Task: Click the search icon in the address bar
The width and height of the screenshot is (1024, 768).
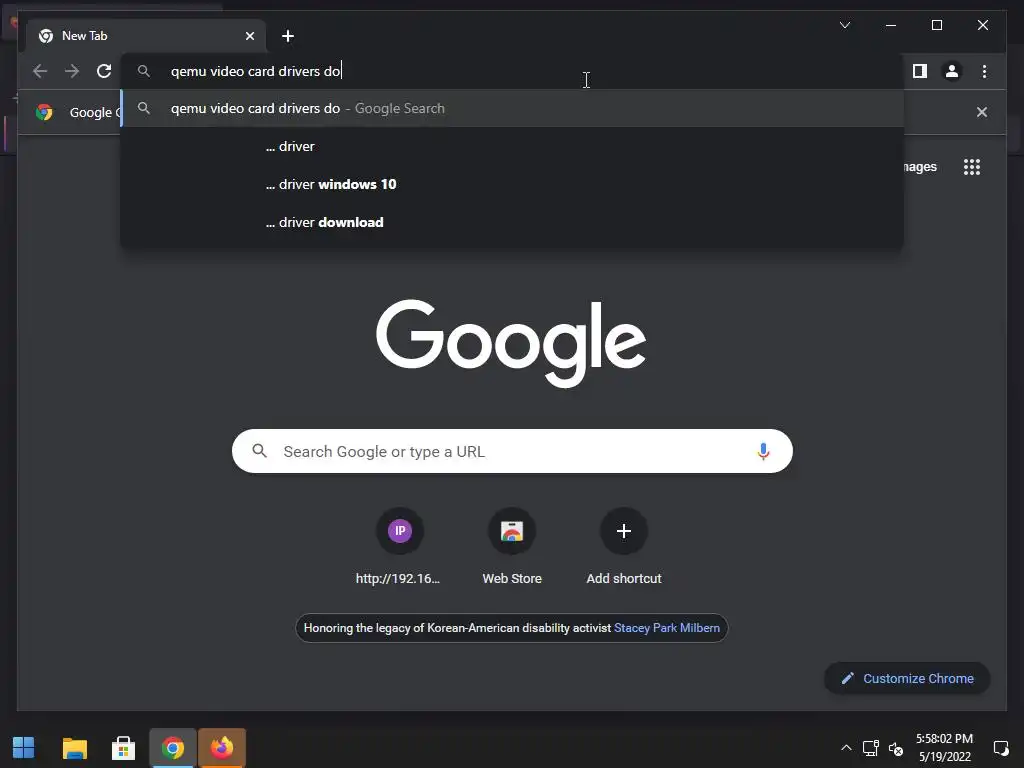Action: tap(144, 71)
